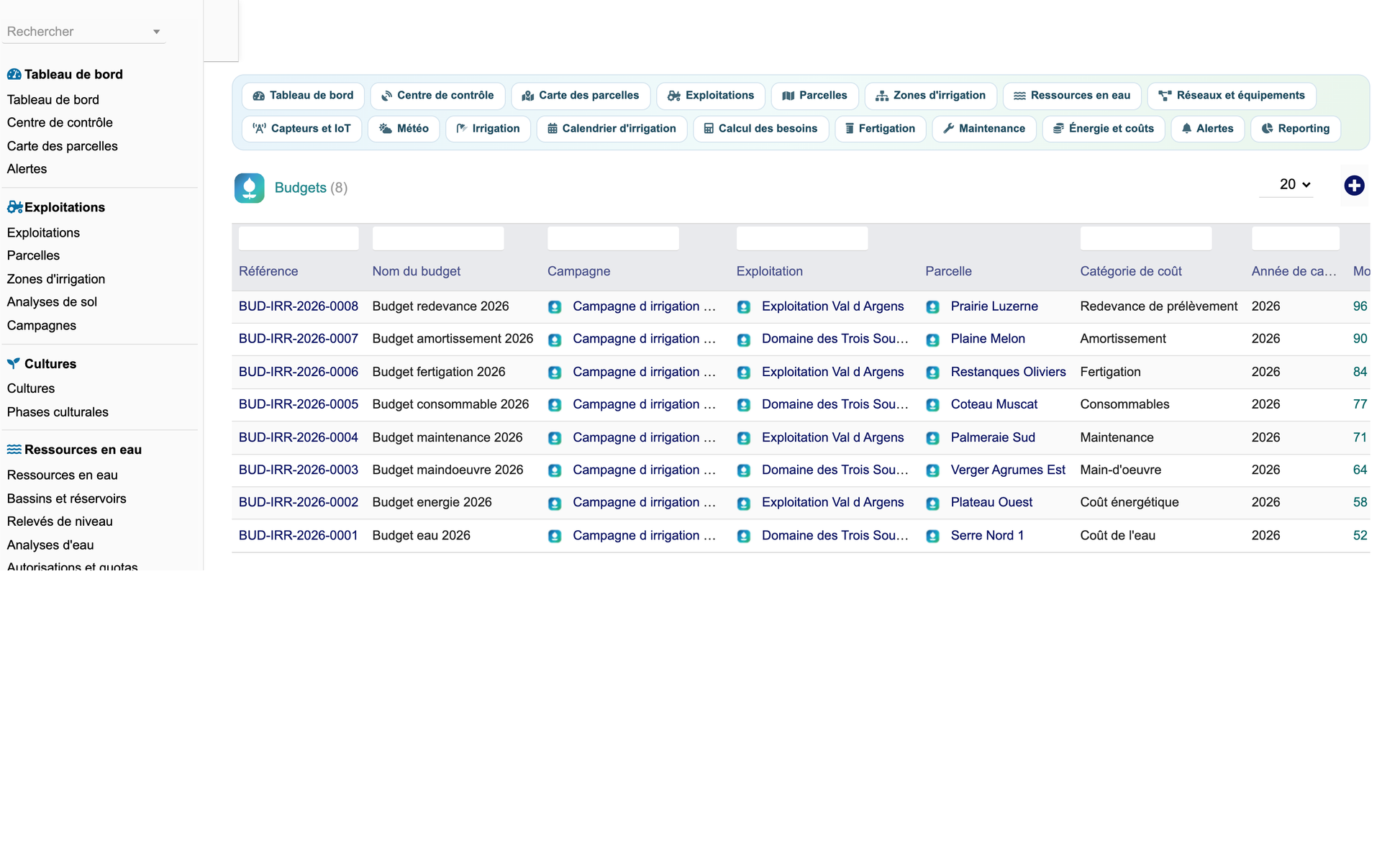Add a new budget with plus icon
The image size is (1400, 866).
[1354, 186]
